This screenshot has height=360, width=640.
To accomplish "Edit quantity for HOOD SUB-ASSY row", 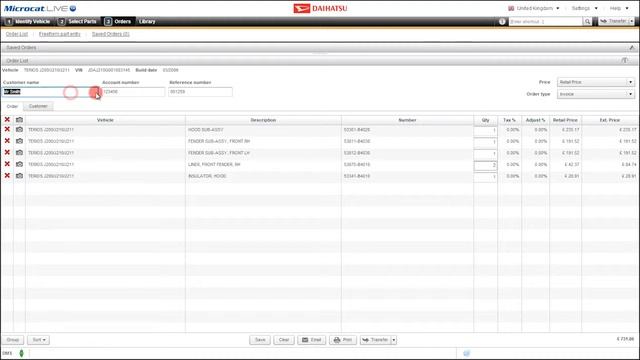I will click(485, 130).
